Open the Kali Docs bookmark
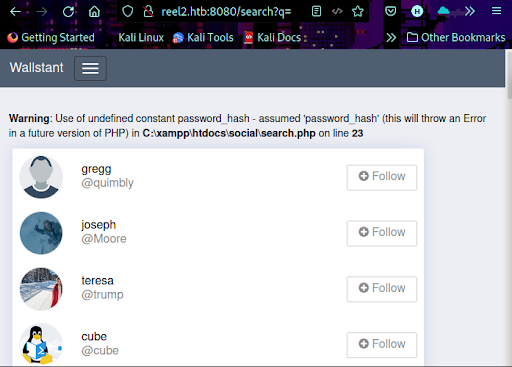This screenshot has height=367, width=512. point(272,38)
